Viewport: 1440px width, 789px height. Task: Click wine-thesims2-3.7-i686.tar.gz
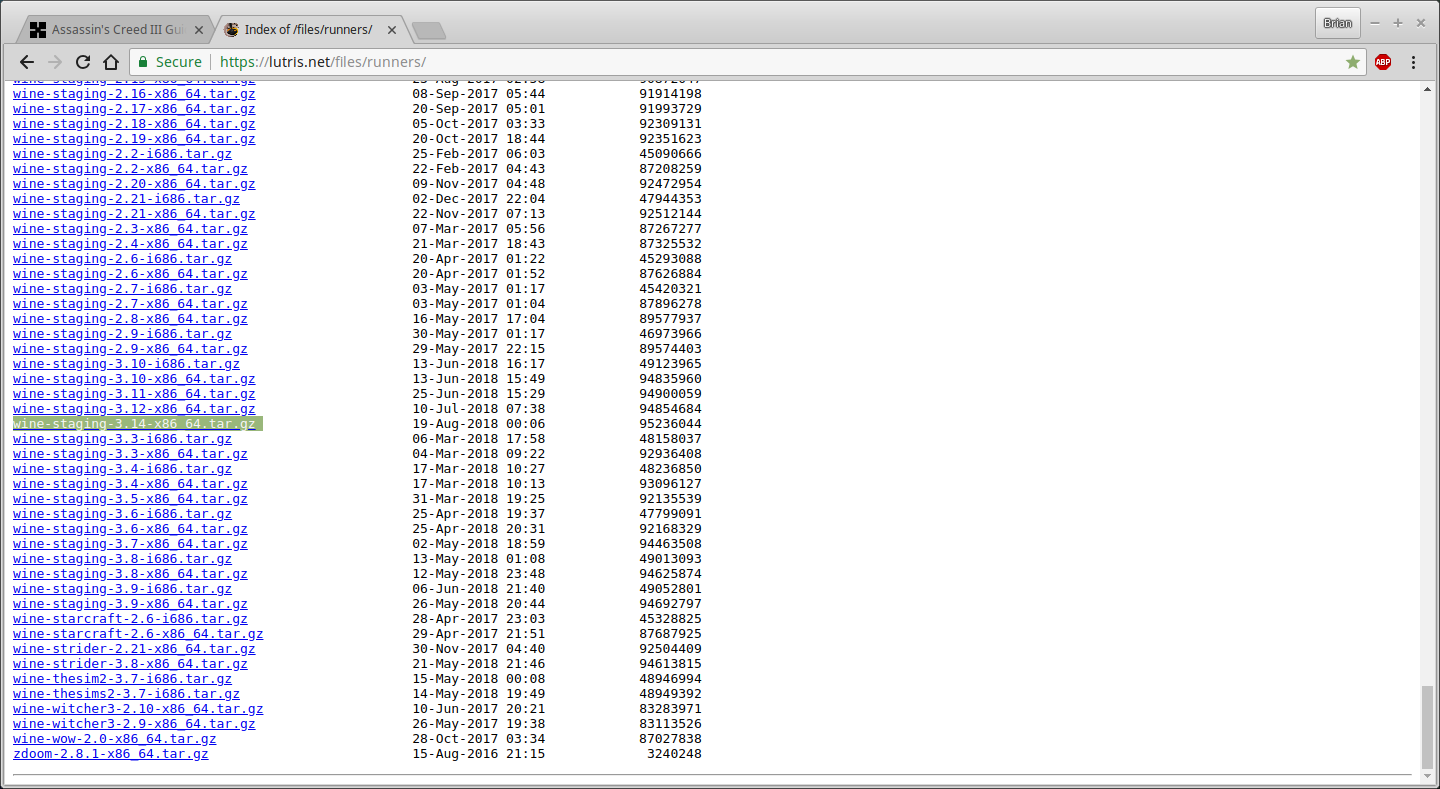click(126, 694)
